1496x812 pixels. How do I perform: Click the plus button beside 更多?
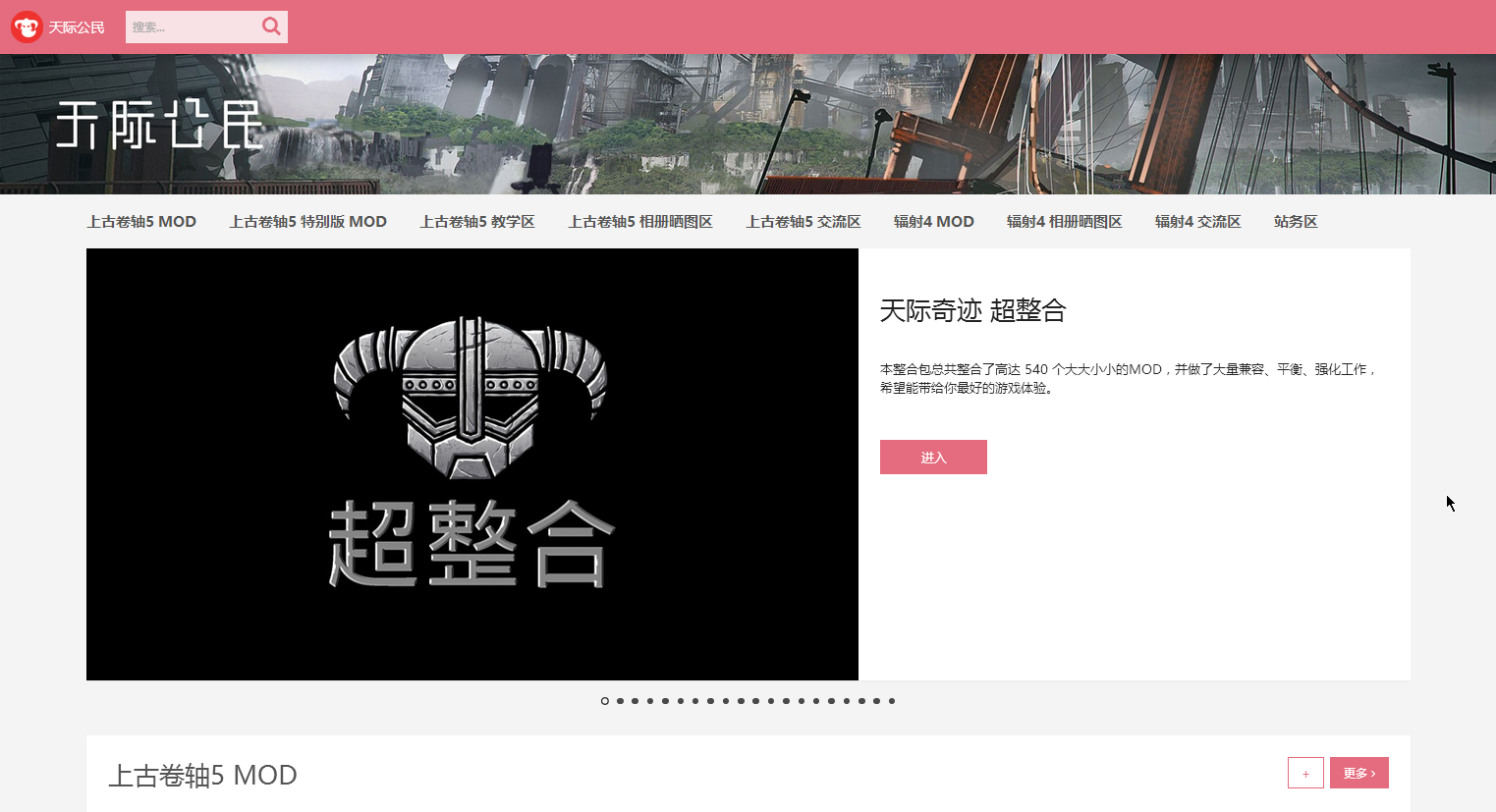pyautogui.click(x=1305, y=773)
